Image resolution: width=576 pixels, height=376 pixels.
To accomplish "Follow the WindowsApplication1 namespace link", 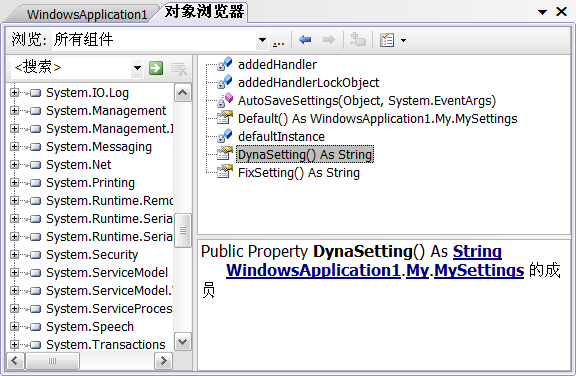I will pos(313,271).
